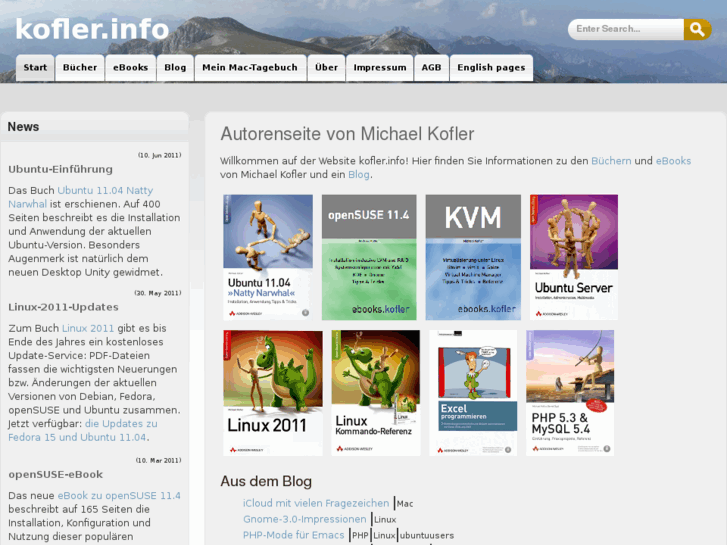Click Linux tag beside PHP-Mode für Emacs
Image resolution: width=727 pixels, height=545 pixels.
(384, 535)
